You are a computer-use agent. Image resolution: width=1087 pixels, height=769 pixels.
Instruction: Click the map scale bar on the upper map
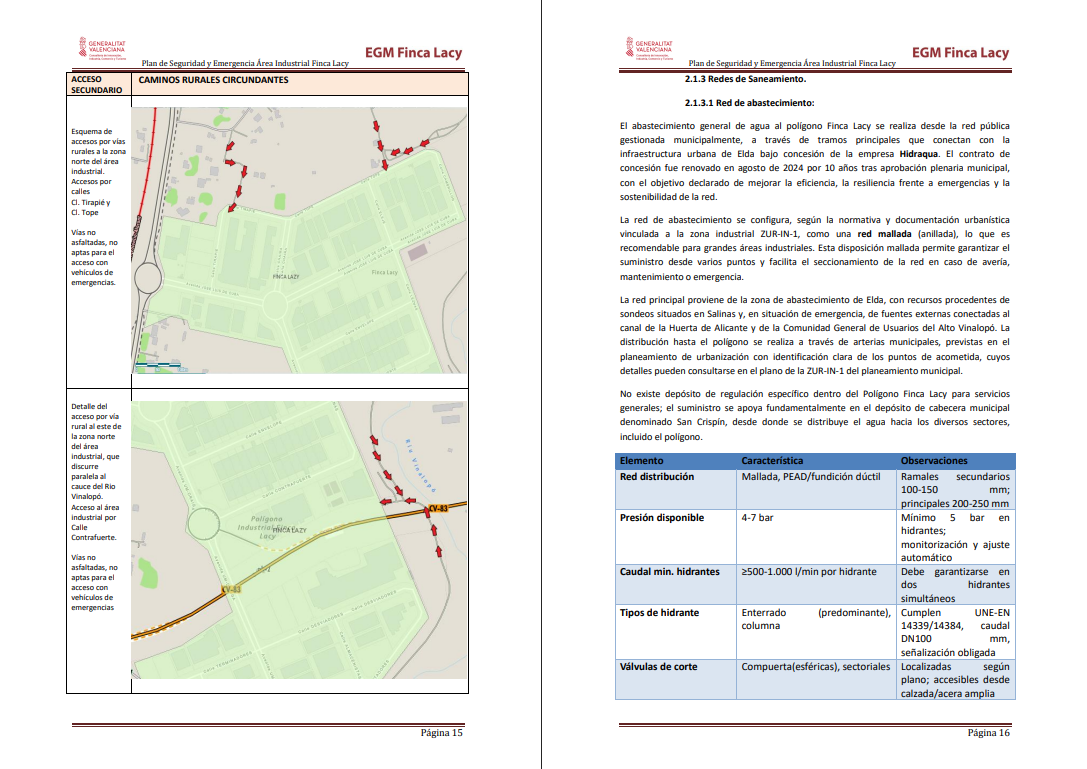click(x=160, y=367)
